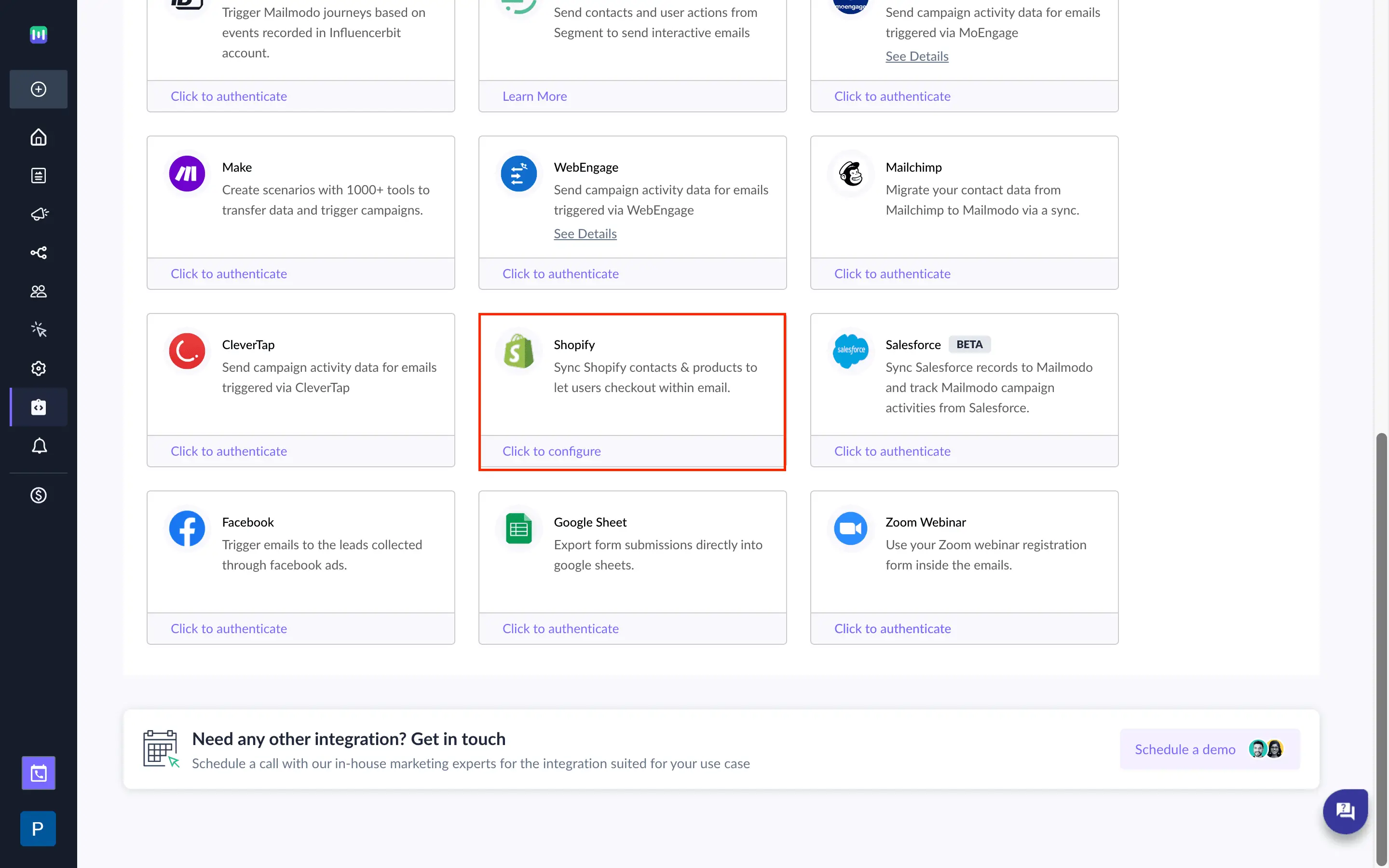
Task: Click Learn More under the Segment card
Action: [x=534, y=96]
